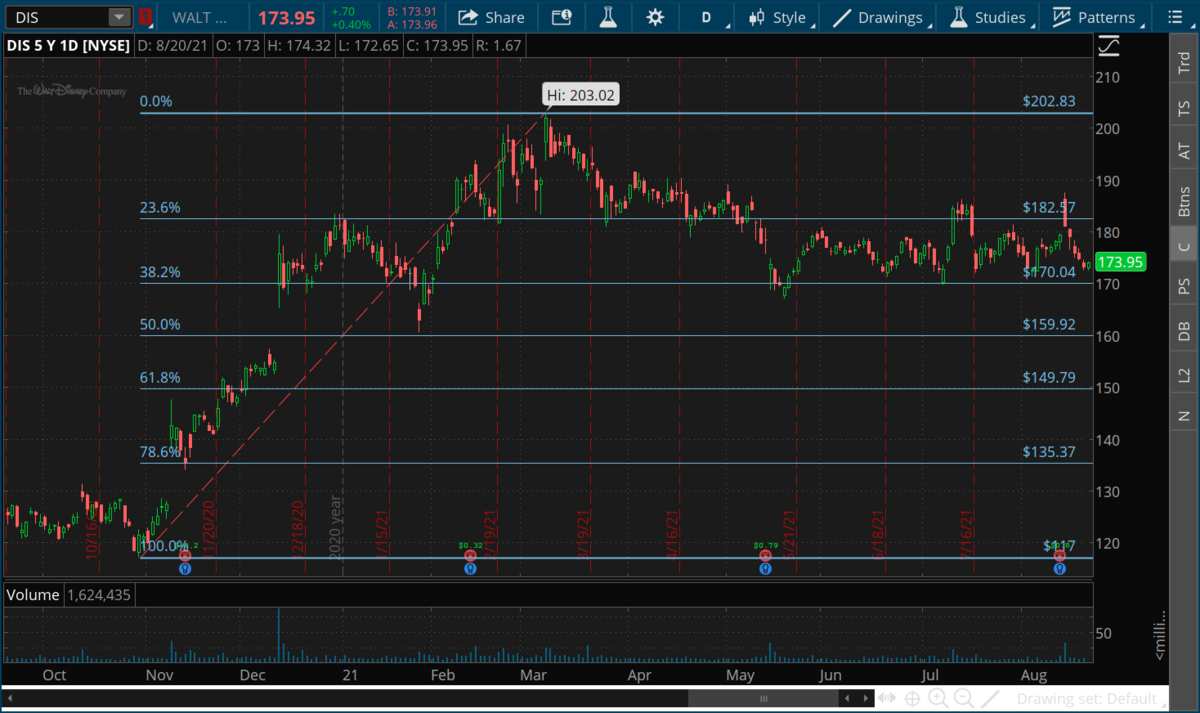Open chart settings gear icon
This screenshot has height=713, width=1200.
655,17
